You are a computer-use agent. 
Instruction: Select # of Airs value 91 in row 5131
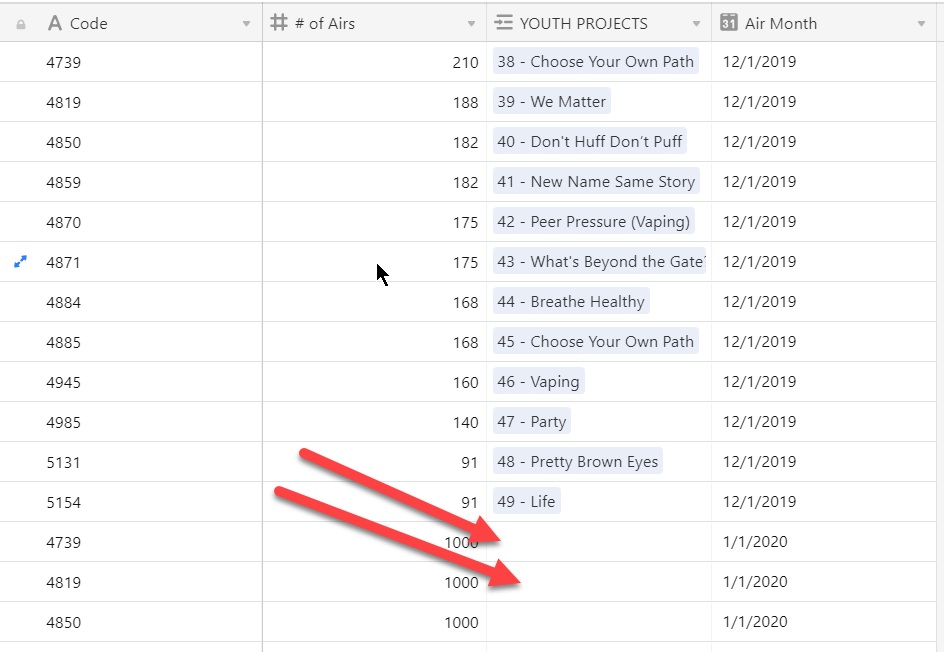click(374, 462)
